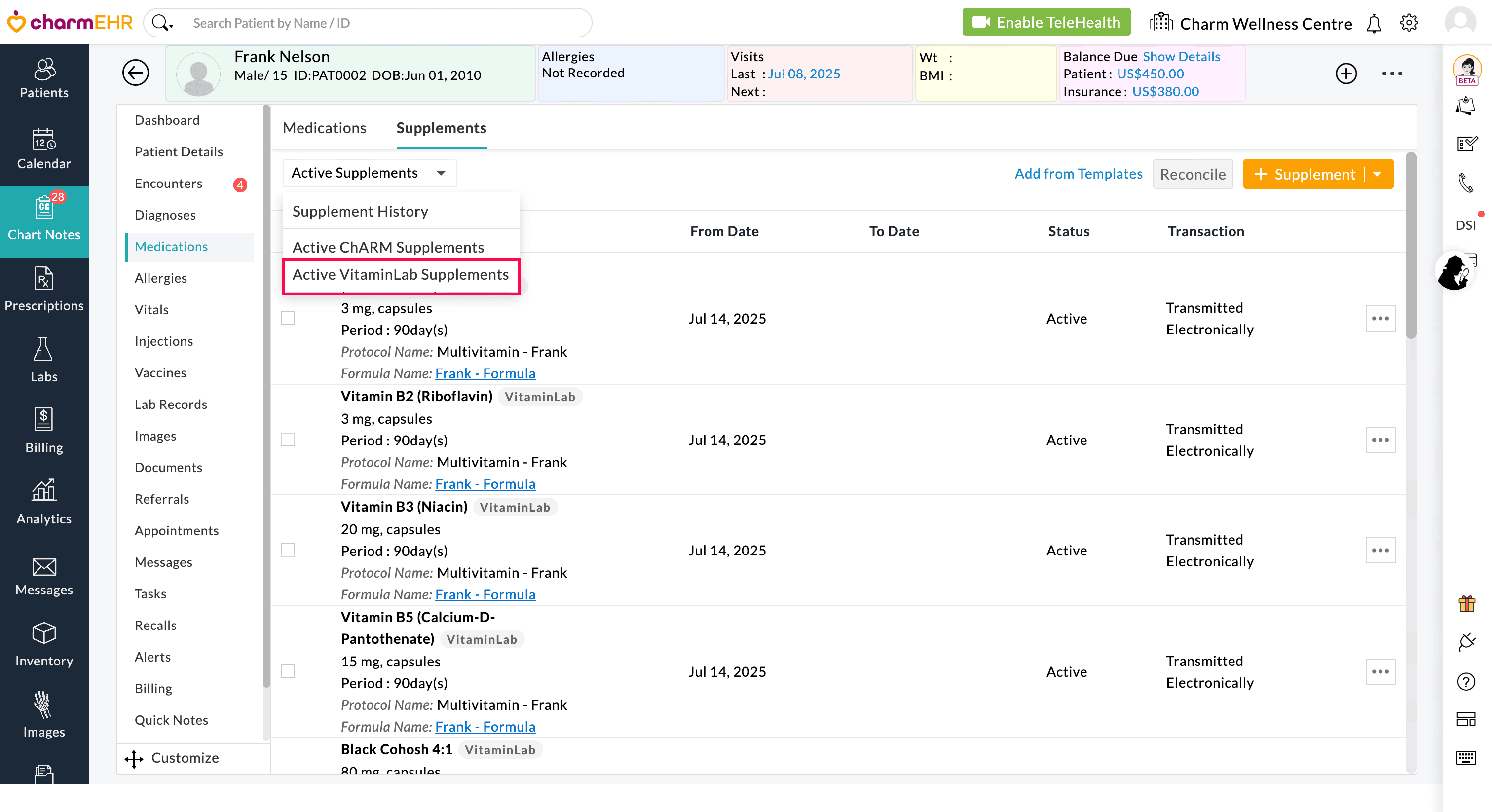Tick the Vitamin B3 (Niacin) checkbox

pyautogui.click(x=287, y=550)
